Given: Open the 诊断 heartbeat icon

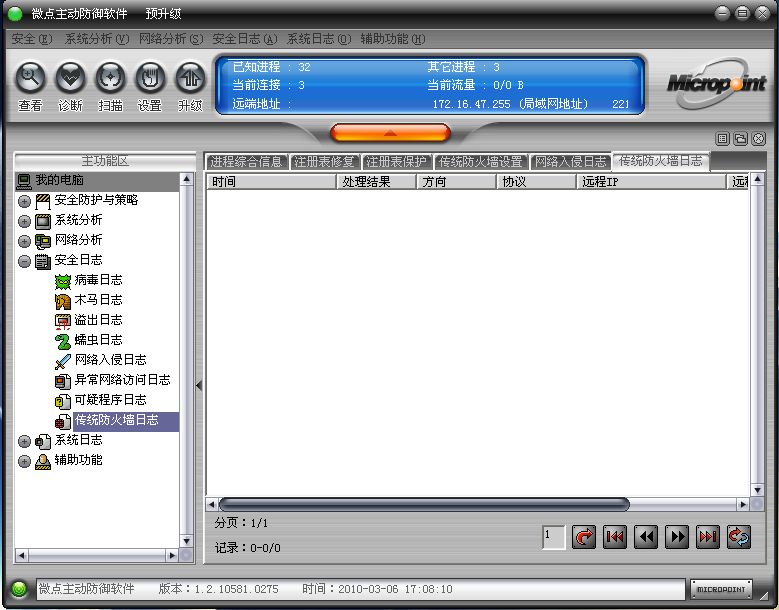Looking at the screenshot, I should coord(70,78).
